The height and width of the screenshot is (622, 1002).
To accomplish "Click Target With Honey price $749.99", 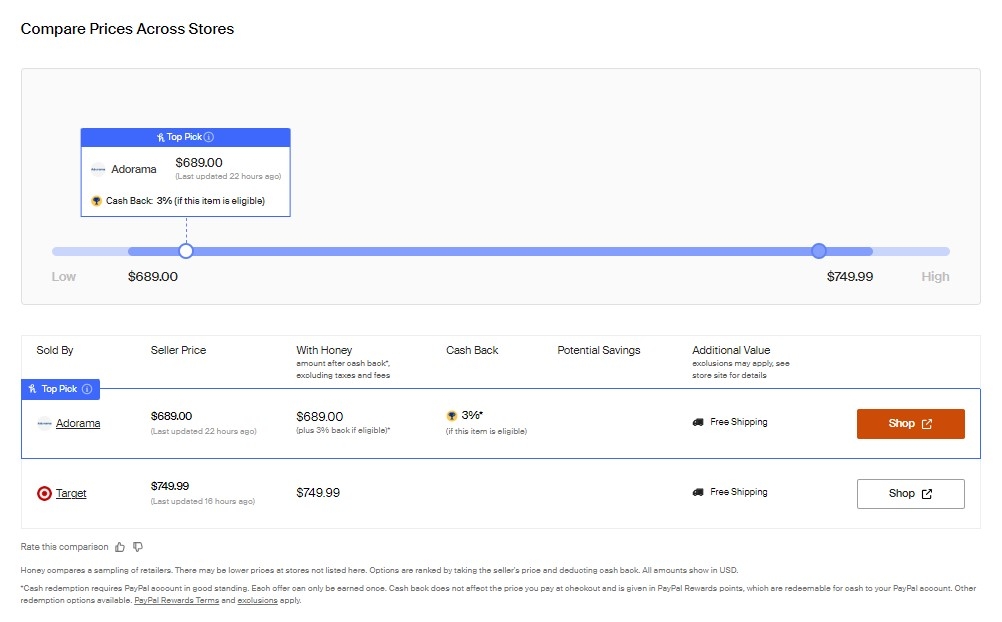I will [x=318, y=493].
